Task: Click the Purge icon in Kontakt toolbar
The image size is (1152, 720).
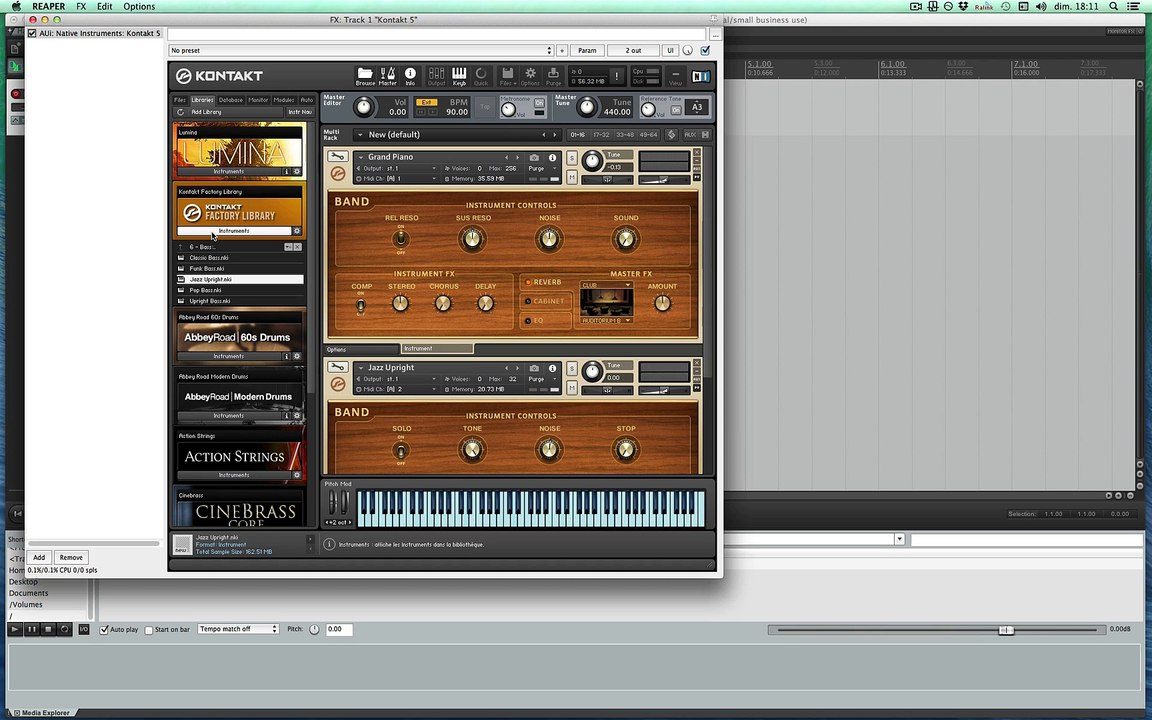Action: 553,76
